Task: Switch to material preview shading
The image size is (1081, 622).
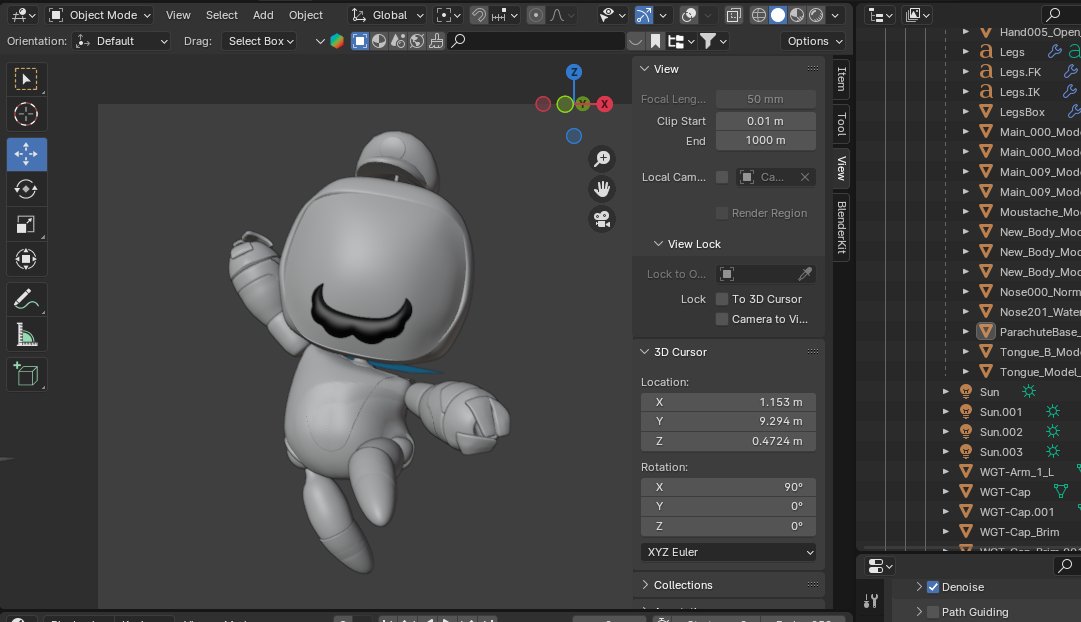Action: point(797,15)
